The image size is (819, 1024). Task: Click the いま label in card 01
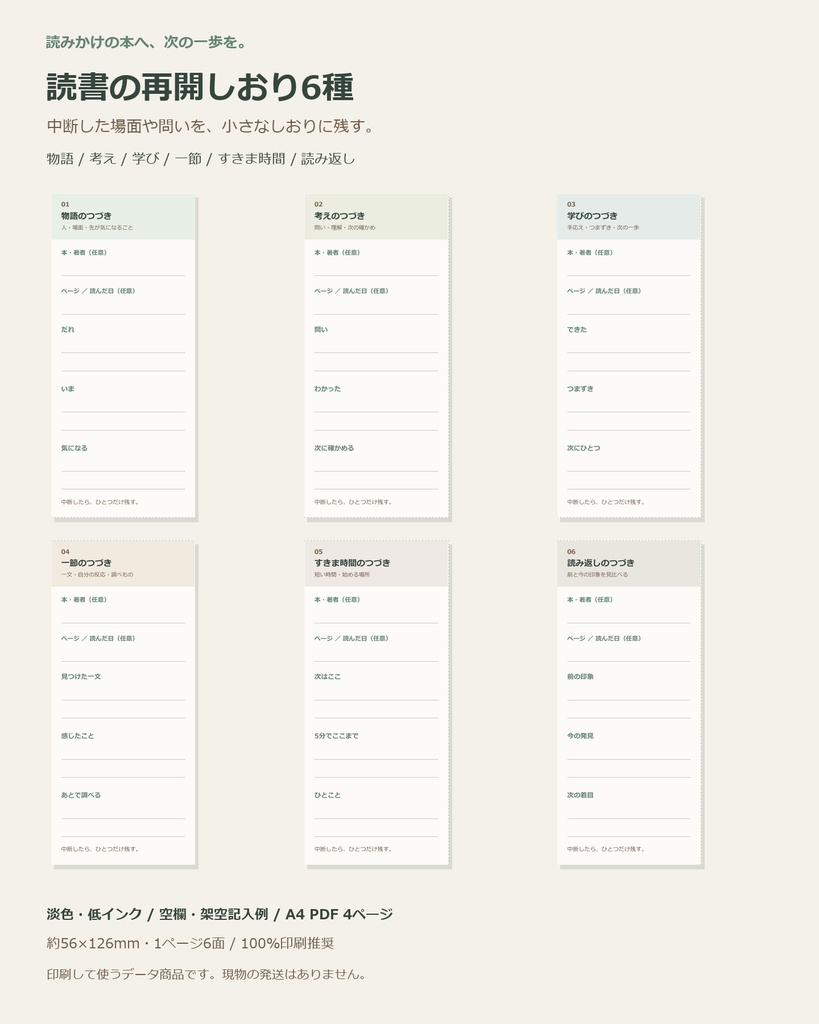68,389
